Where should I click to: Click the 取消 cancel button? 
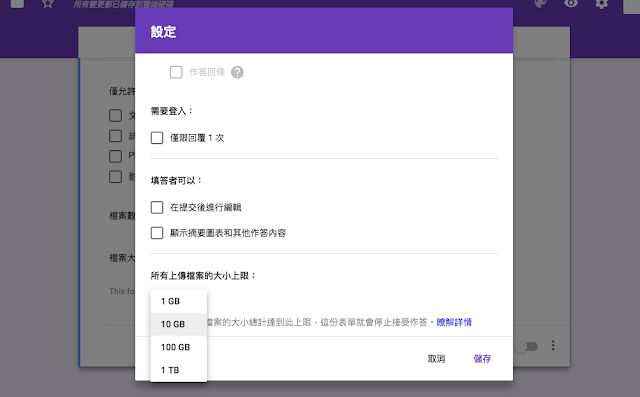[x=436, y=359]
